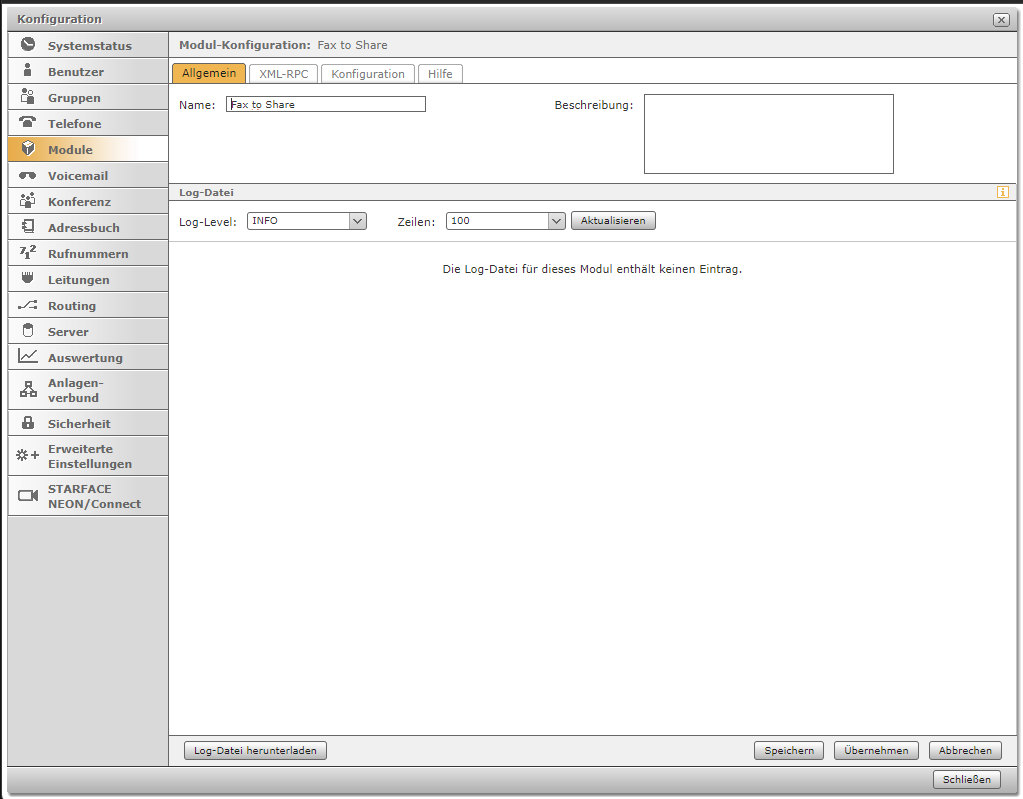
Task: Click the Benutzer person icon
Action: 28,71
